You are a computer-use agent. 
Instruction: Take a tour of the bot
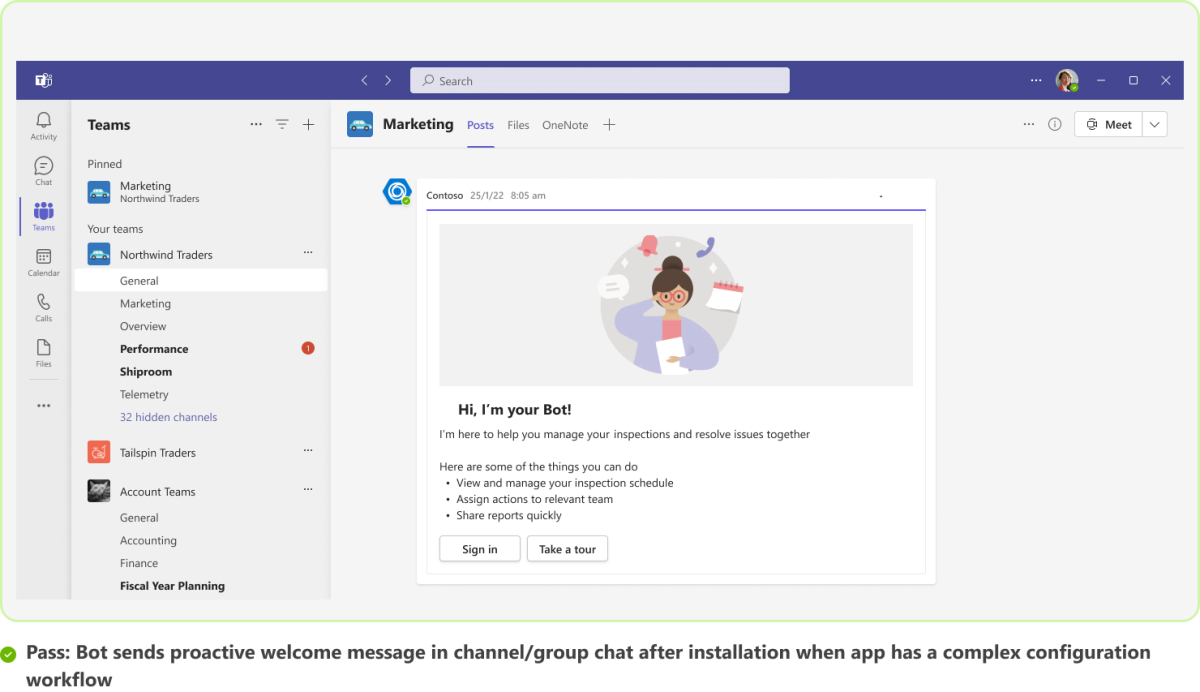[567, 548]
